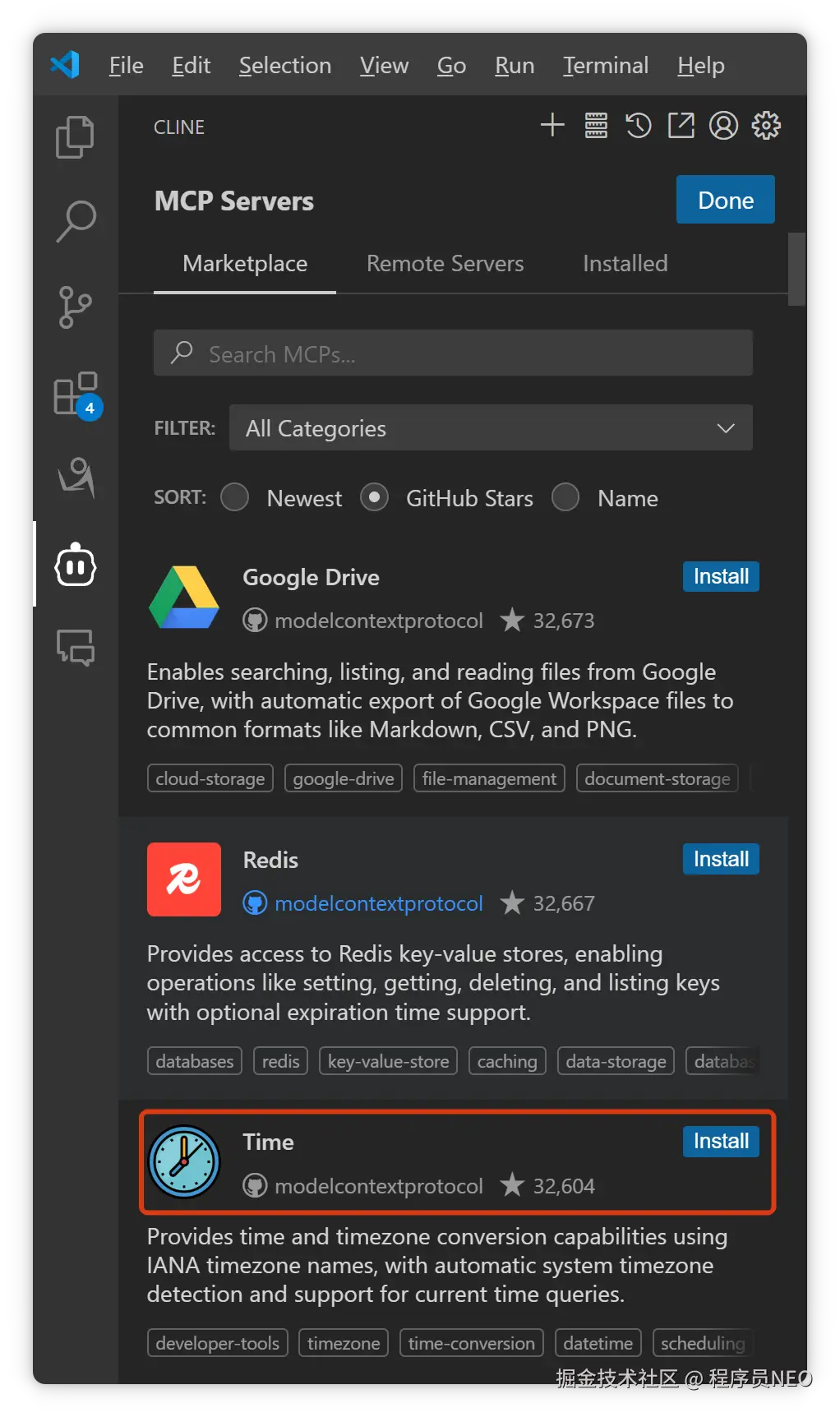
Task: Sort MCP servers by GitHub Stars
Action: click(x=375, y=497)
